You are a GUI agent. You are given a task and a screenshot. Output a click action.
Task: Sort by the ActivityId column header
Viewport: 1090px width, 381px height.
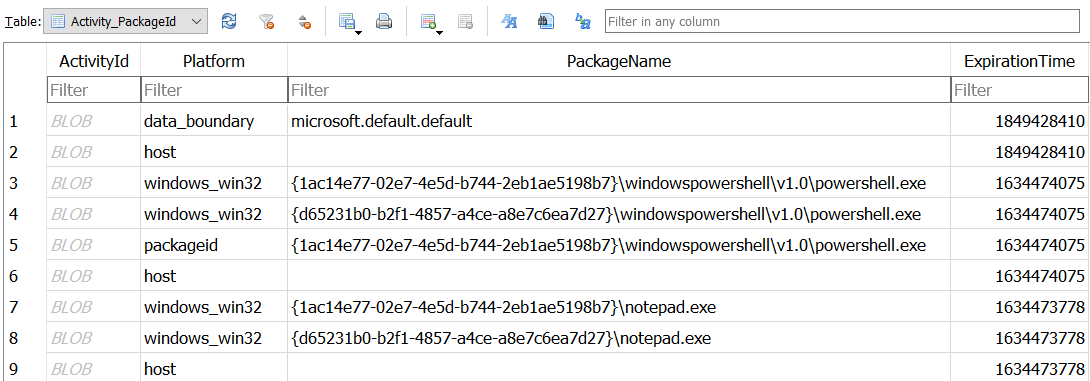94,61
